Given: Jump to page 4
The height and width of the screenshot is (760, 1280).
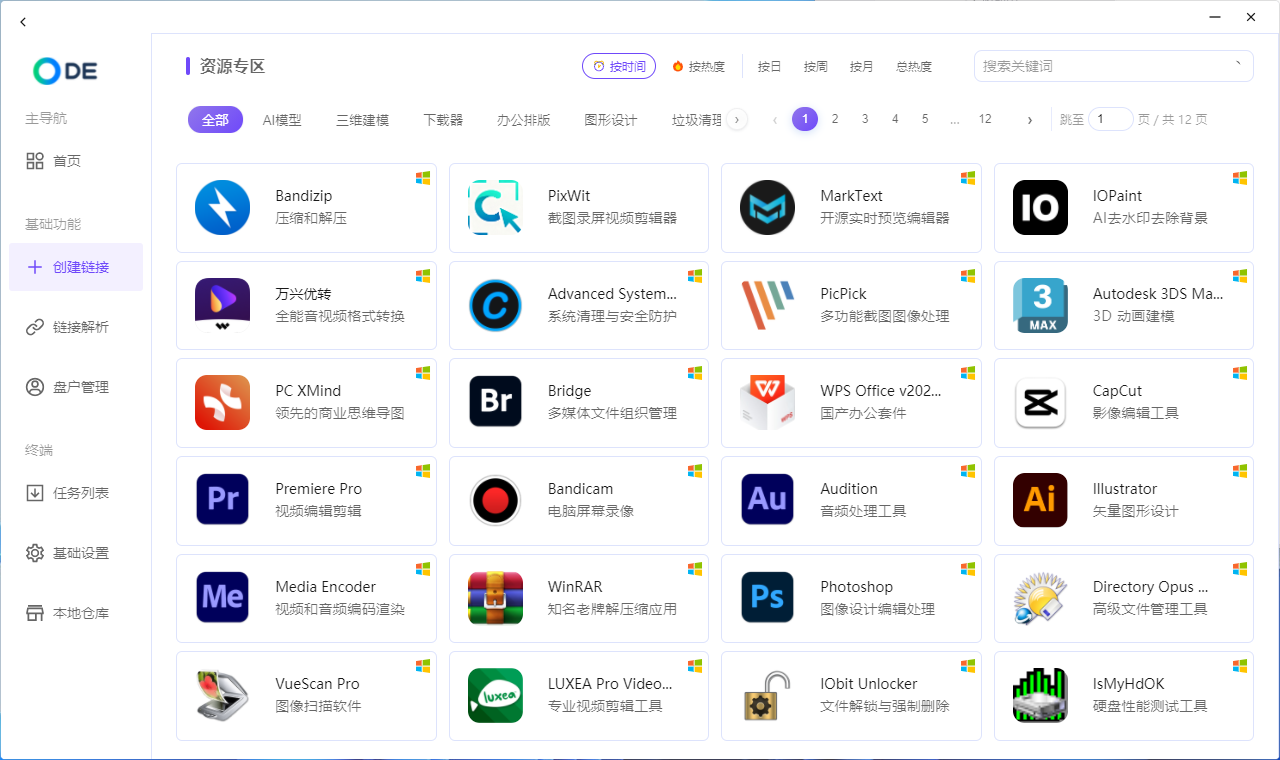Looking at the screenshot, I should click(895, 119).
